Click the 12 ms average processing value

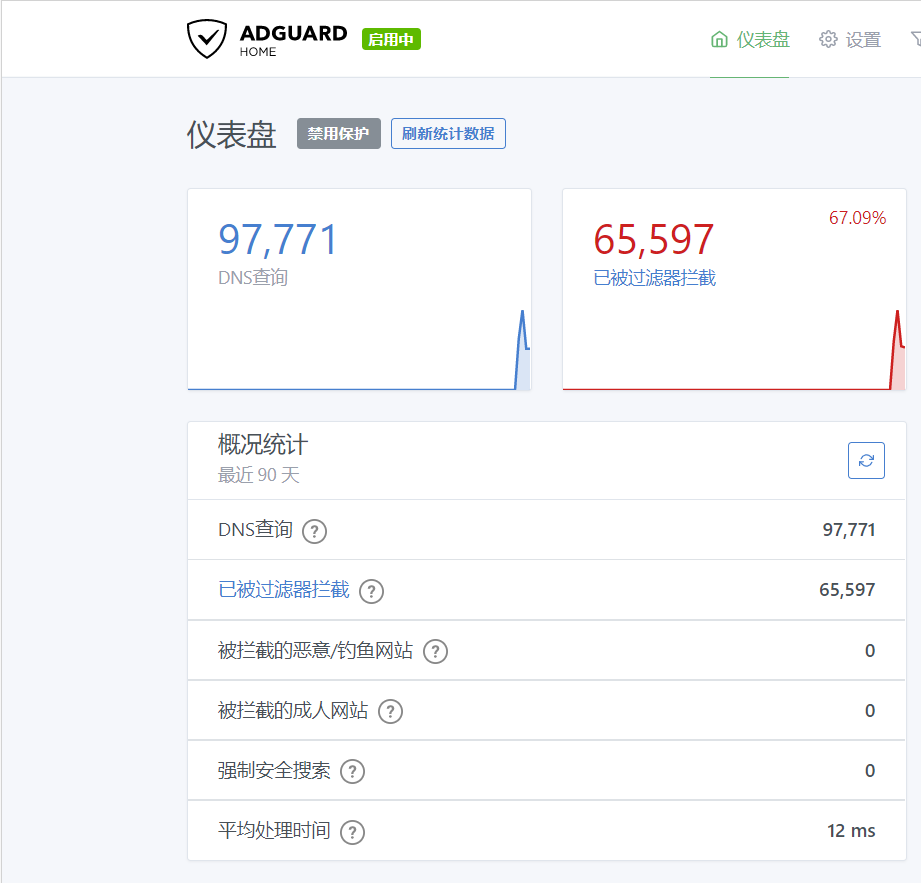851,831
